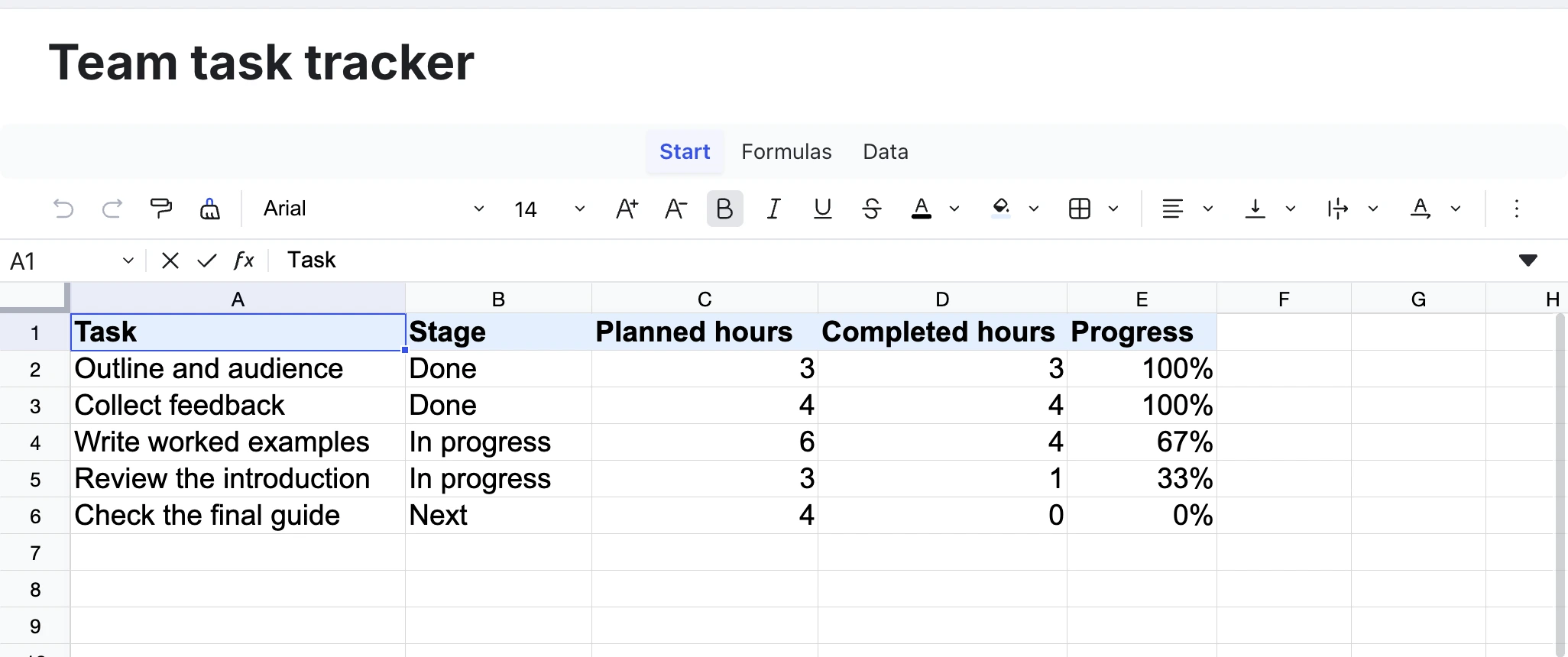
Task: Click the redo arrow icon
Action: point(112,209)
